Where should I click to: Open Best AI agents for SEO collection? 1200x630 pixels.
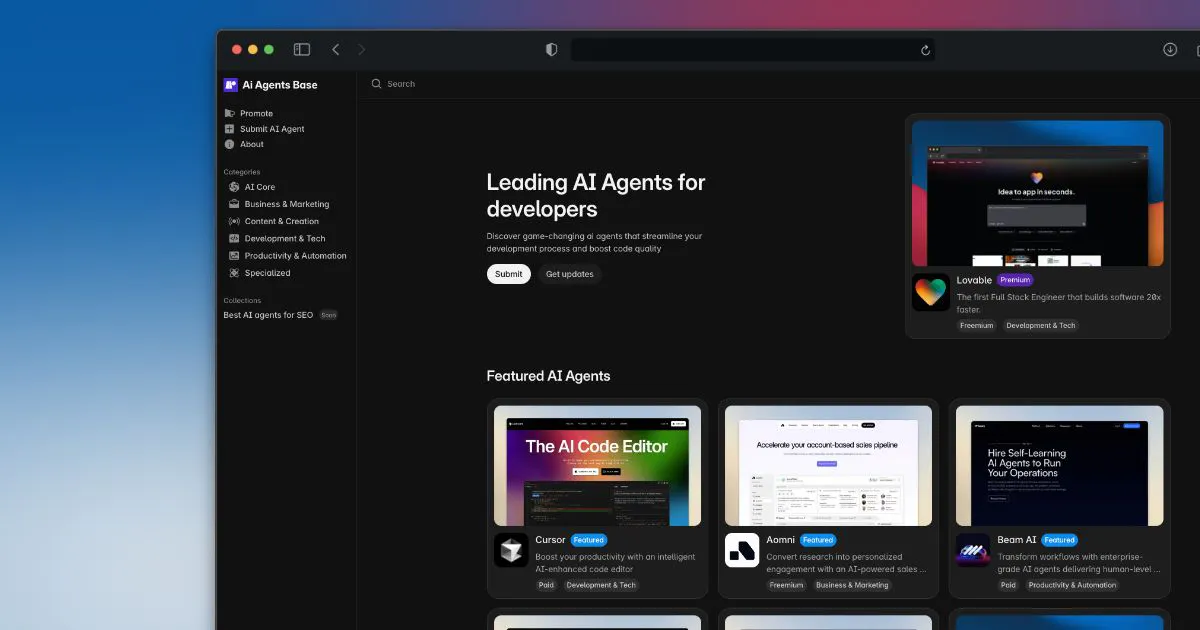pyautogui.click(x=268, y=315)
